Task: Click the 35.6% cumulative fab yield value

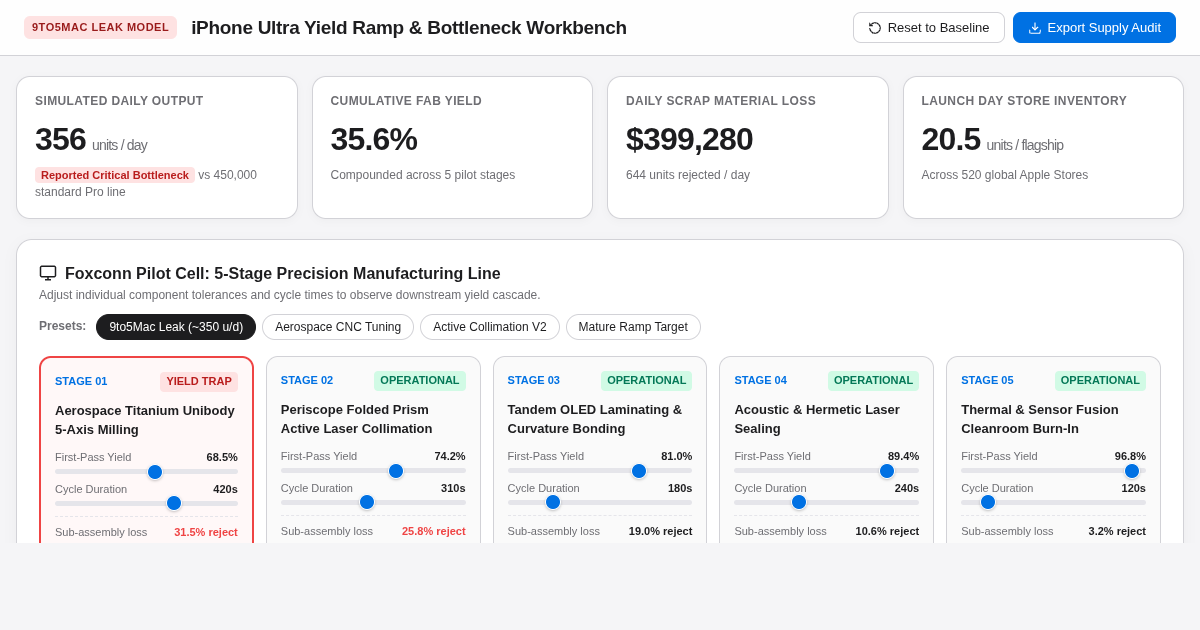Action: (x=374, y=139)
